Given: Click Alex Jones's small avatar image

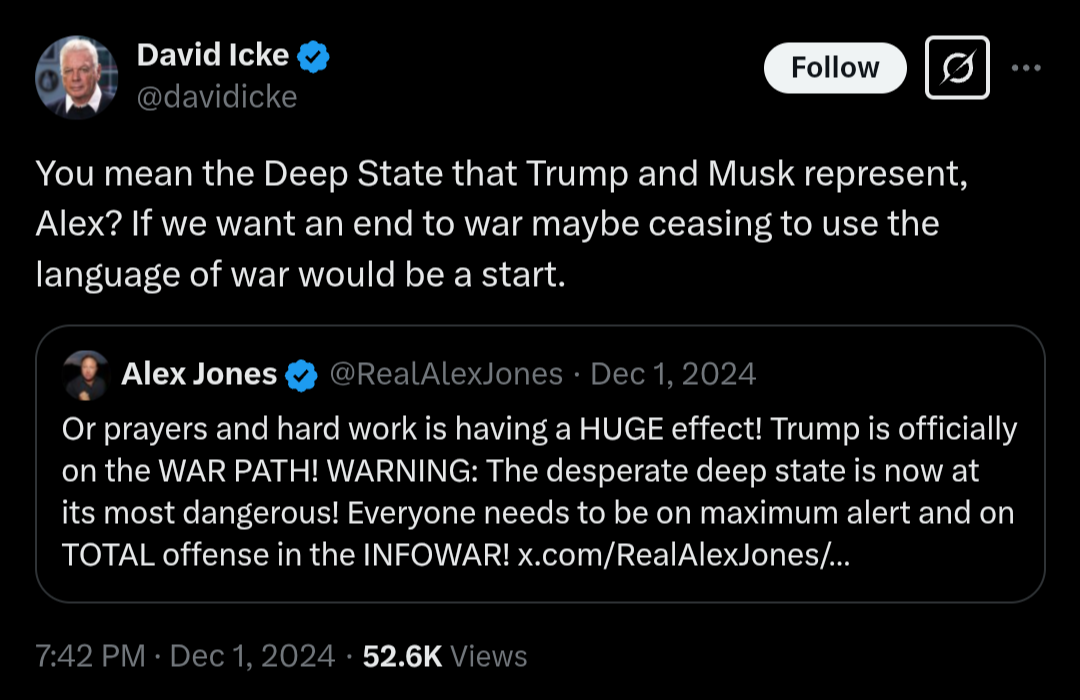Looking at the screenshot, I should [x=85, y=375].
